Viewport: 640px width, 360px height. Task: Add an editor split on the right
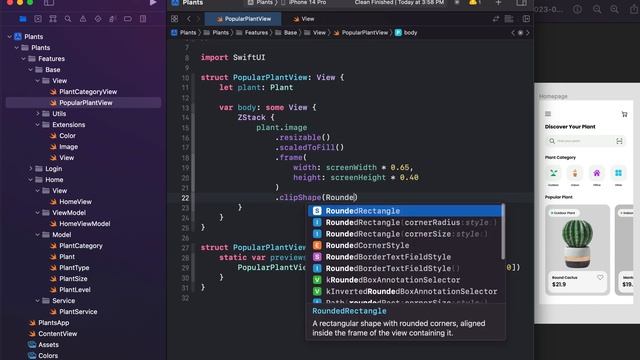526,19
